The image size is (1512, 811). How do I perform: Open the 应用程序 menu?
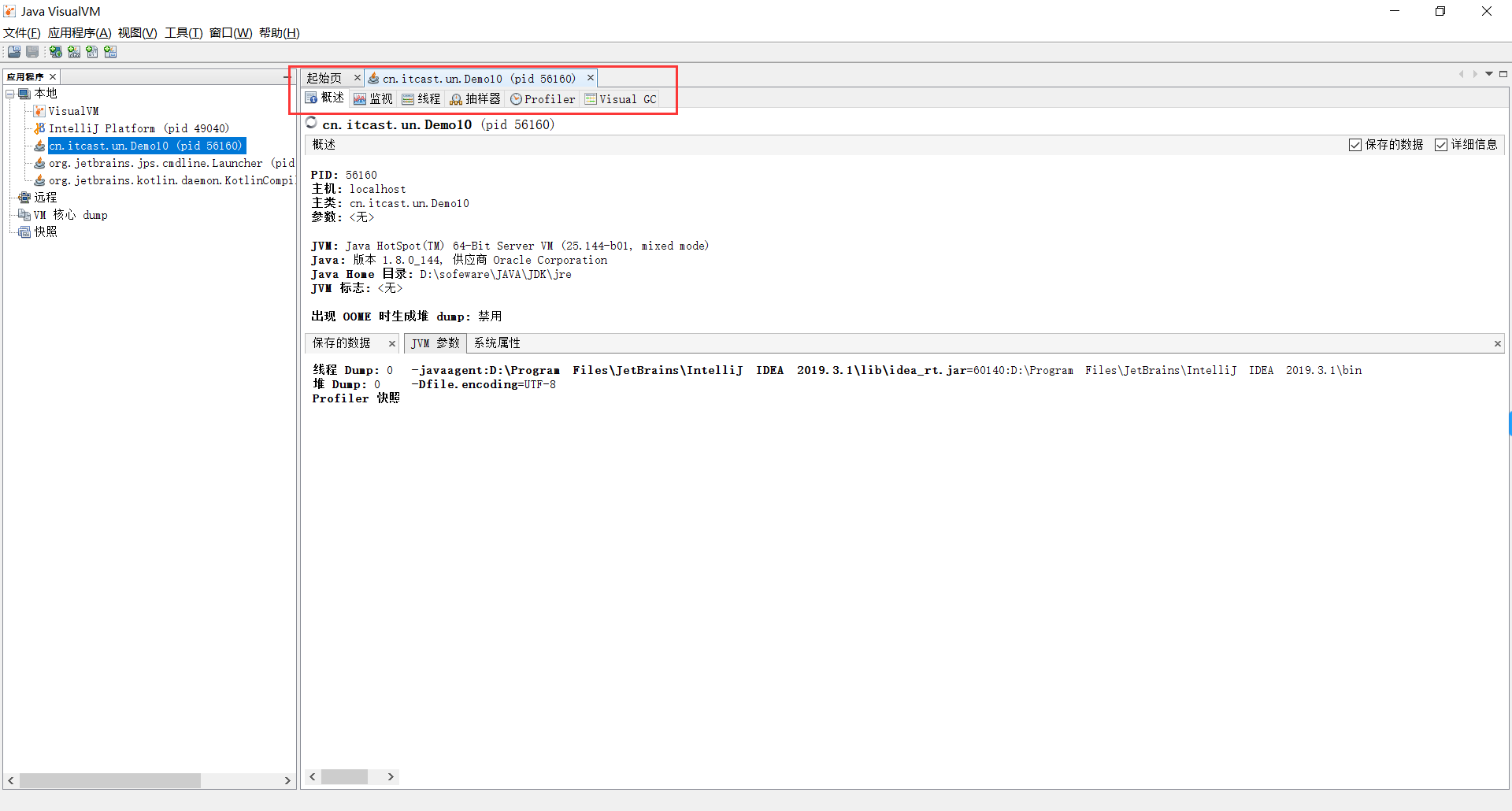80,33
